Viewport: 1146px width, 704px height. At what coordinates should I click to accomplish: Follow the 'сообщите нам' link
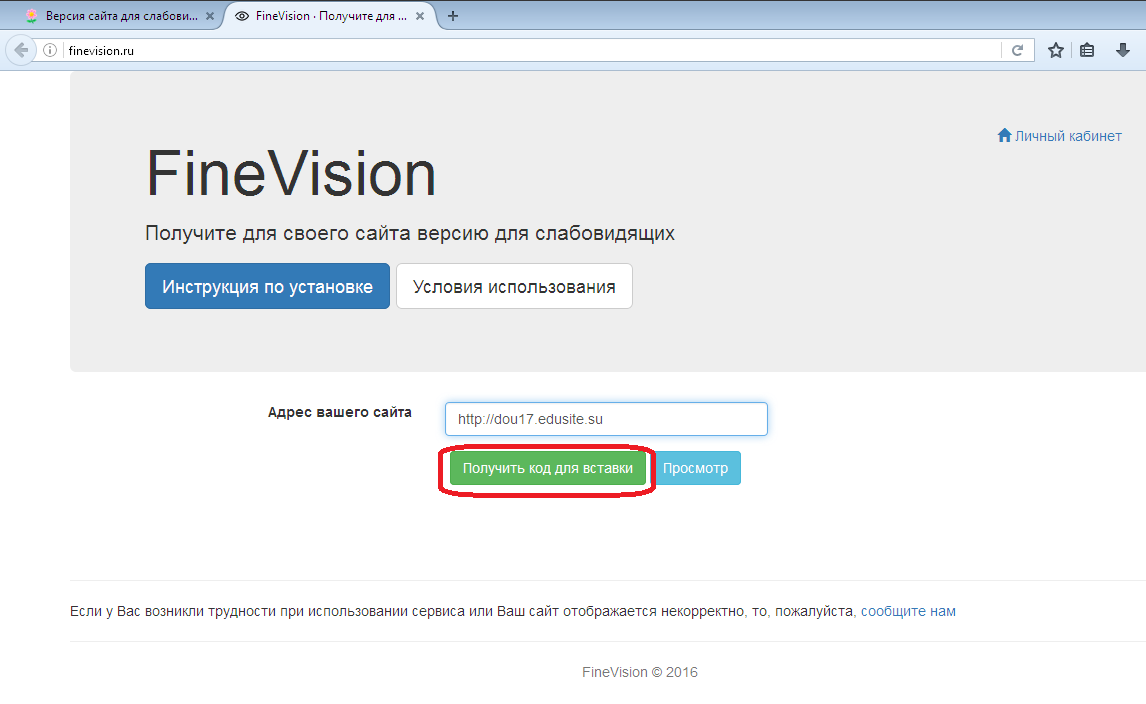click(x=908, y=611)
